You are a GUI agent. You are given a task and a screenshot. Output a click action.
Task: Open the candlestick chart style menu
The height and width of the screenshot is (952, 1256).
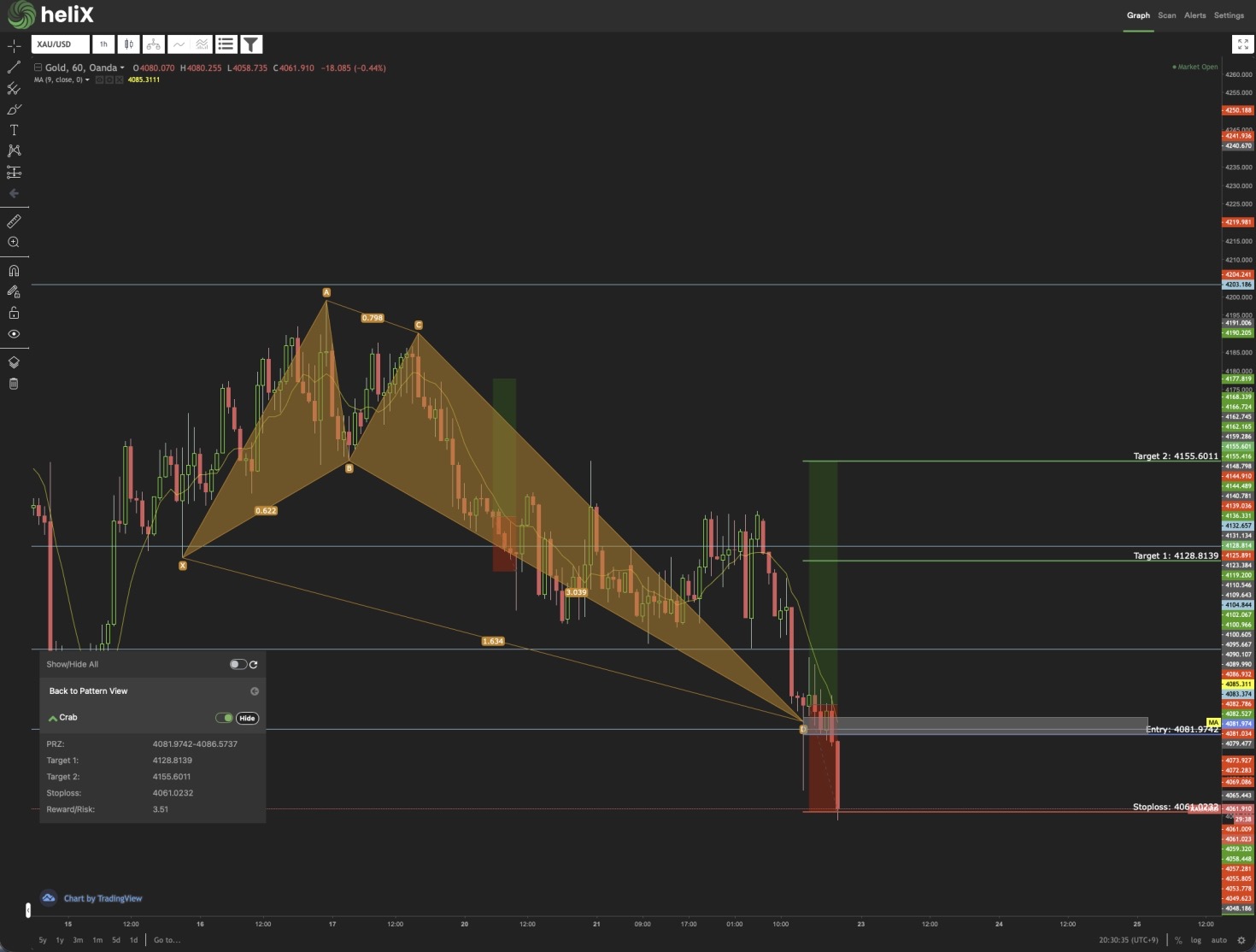(x=128, y=44)
